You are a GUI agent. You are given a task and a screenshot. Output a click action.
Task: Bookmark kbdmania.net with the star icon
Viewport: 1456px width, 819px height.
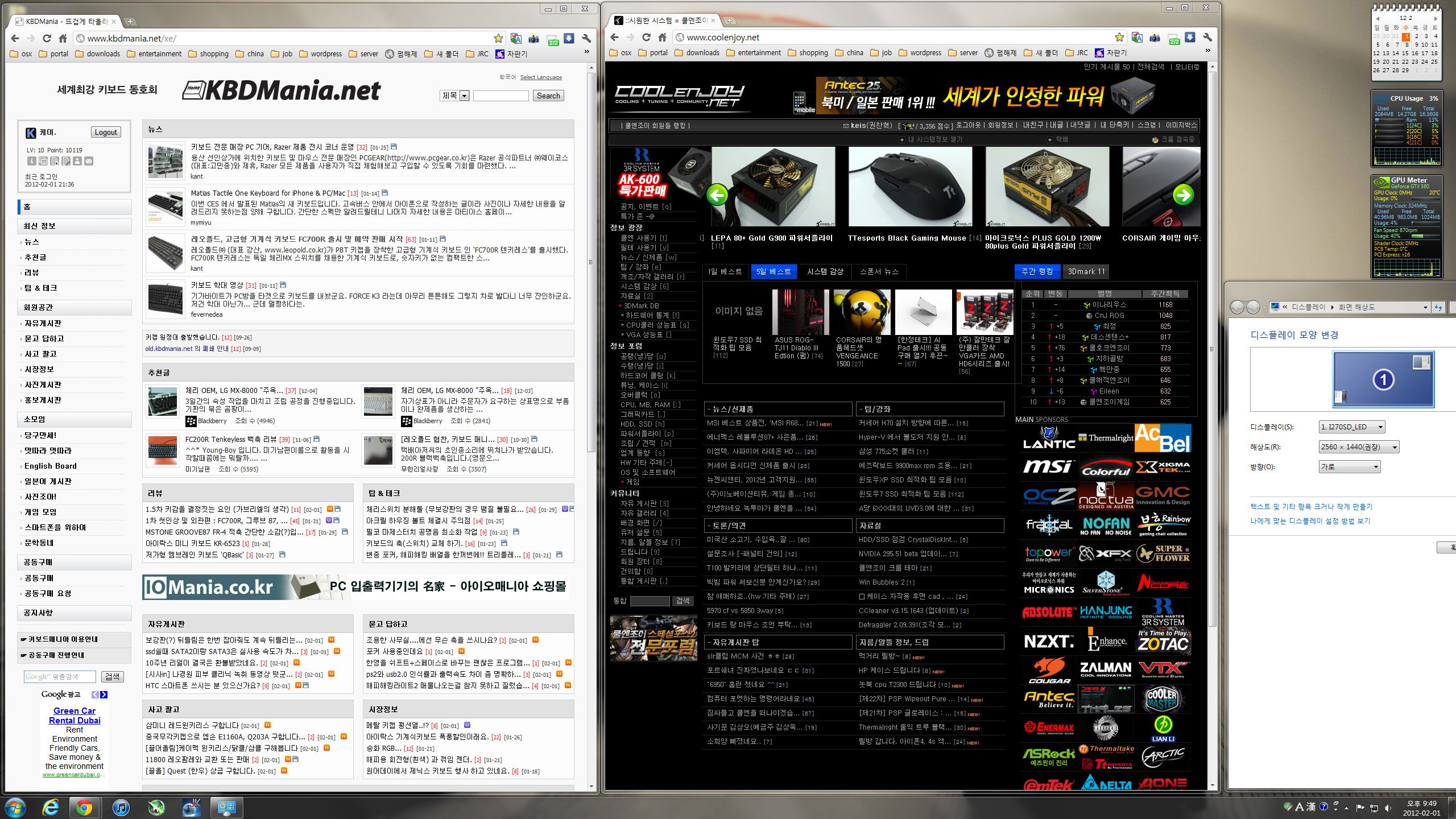point(498,38)
